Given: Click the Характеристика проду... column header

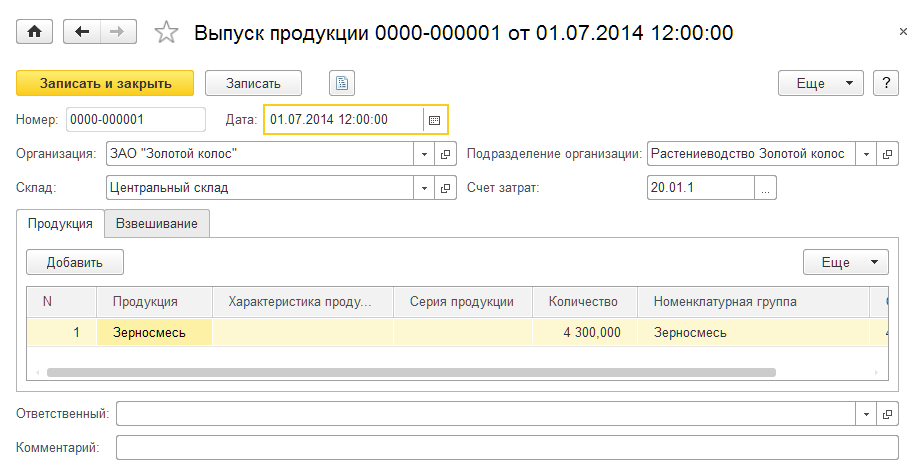Looking at the screenshot, I should [303, 302].
